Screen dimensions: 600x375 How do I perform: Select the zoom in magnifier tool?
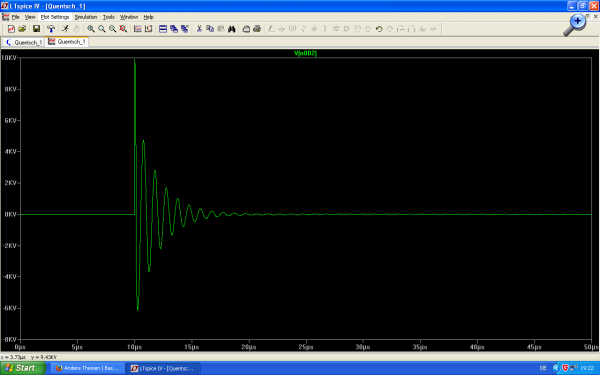(x=91, y=29)
